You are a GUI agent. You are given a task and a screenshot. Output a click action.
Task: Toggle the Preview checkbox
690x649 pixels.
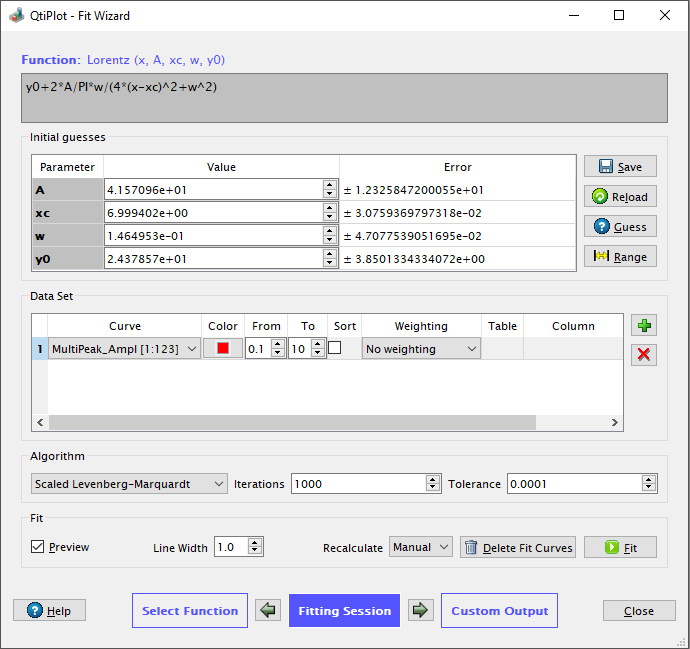(x=38, y=547)
